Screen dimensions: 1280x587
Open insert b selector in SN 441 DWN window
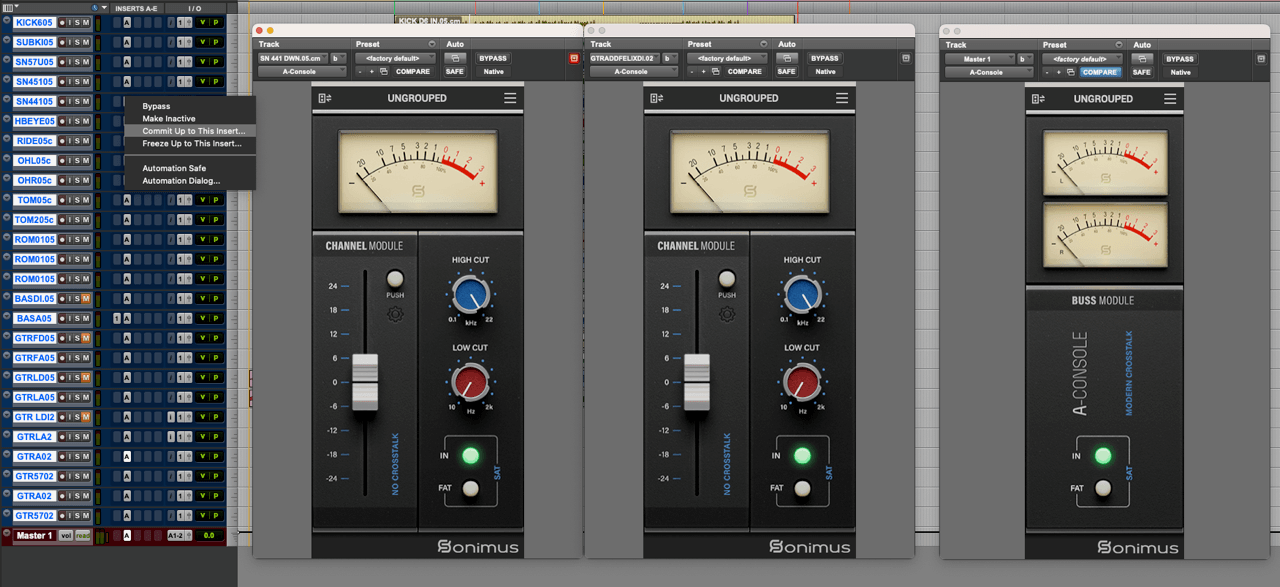339,58
